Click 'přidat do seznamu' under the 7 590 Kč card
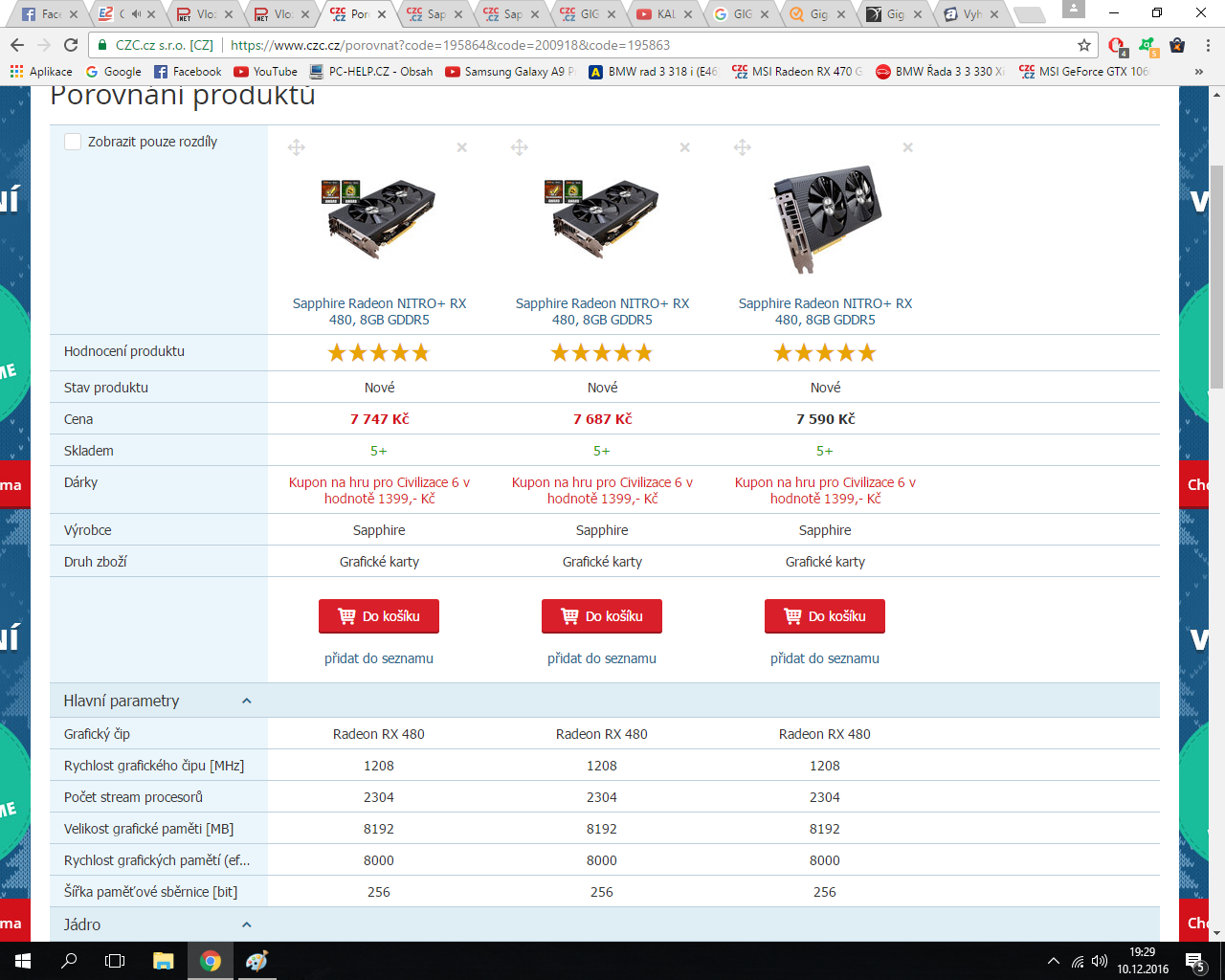1225x980 pixels. 825,658
